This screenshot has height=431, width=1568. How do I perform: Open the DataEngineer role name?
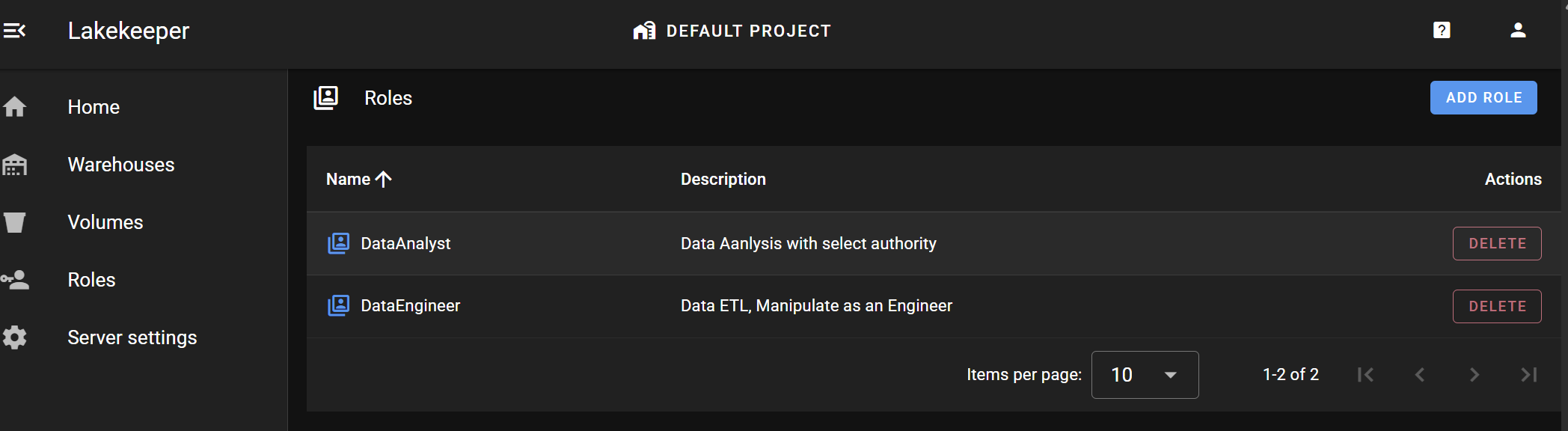click(x=410, y=305)
